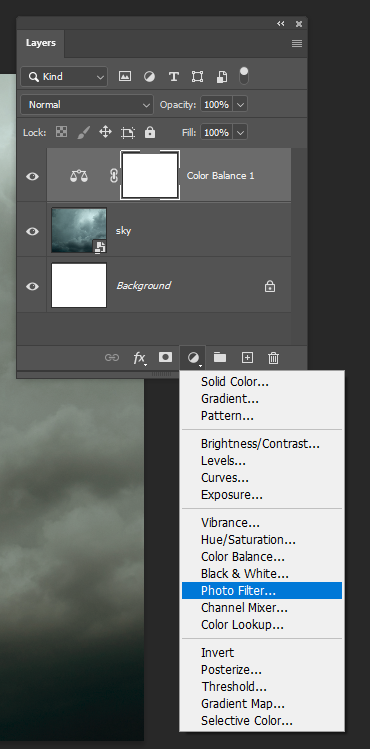Hide the Background layer

32,286
